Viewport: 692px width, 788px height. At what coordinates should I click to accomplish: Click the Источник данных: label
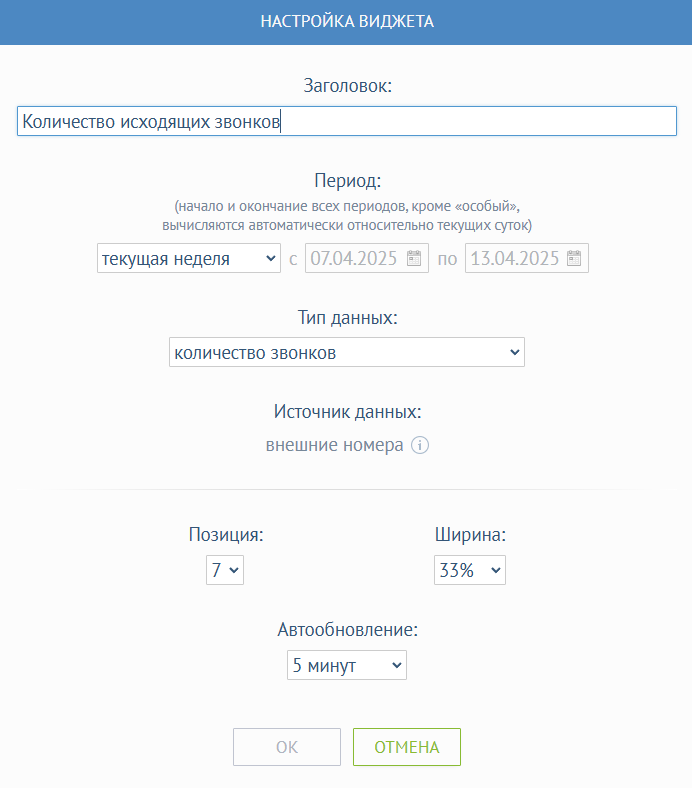348,412
